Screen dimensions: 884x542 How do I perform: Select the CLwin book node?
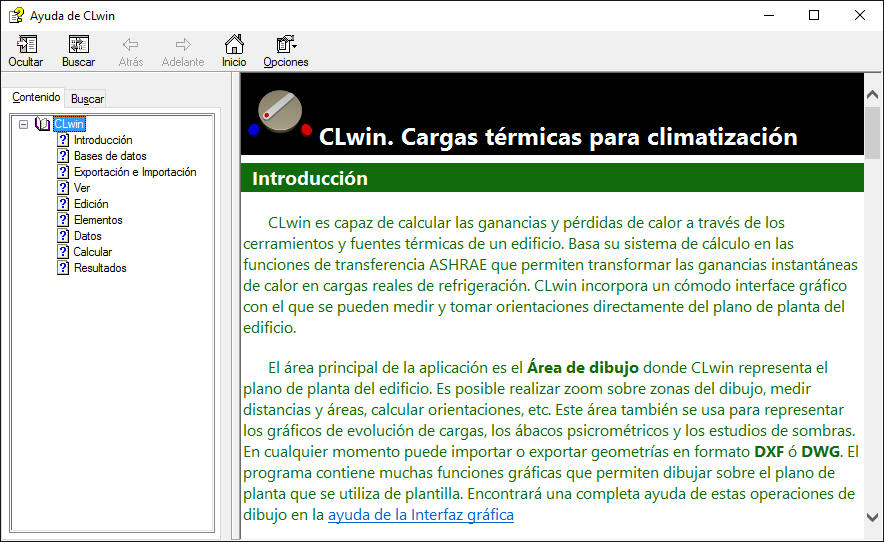pyautogui.click(x=69, y=124)
